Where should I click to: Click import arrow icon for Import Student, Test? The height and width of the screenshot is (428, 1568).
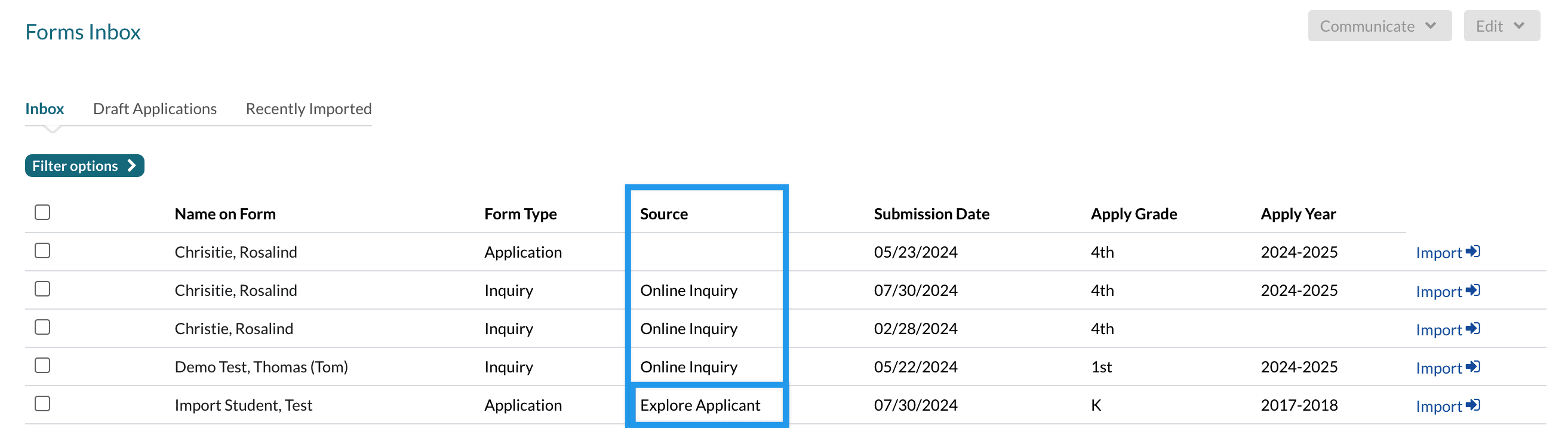tap(1472, 405)
